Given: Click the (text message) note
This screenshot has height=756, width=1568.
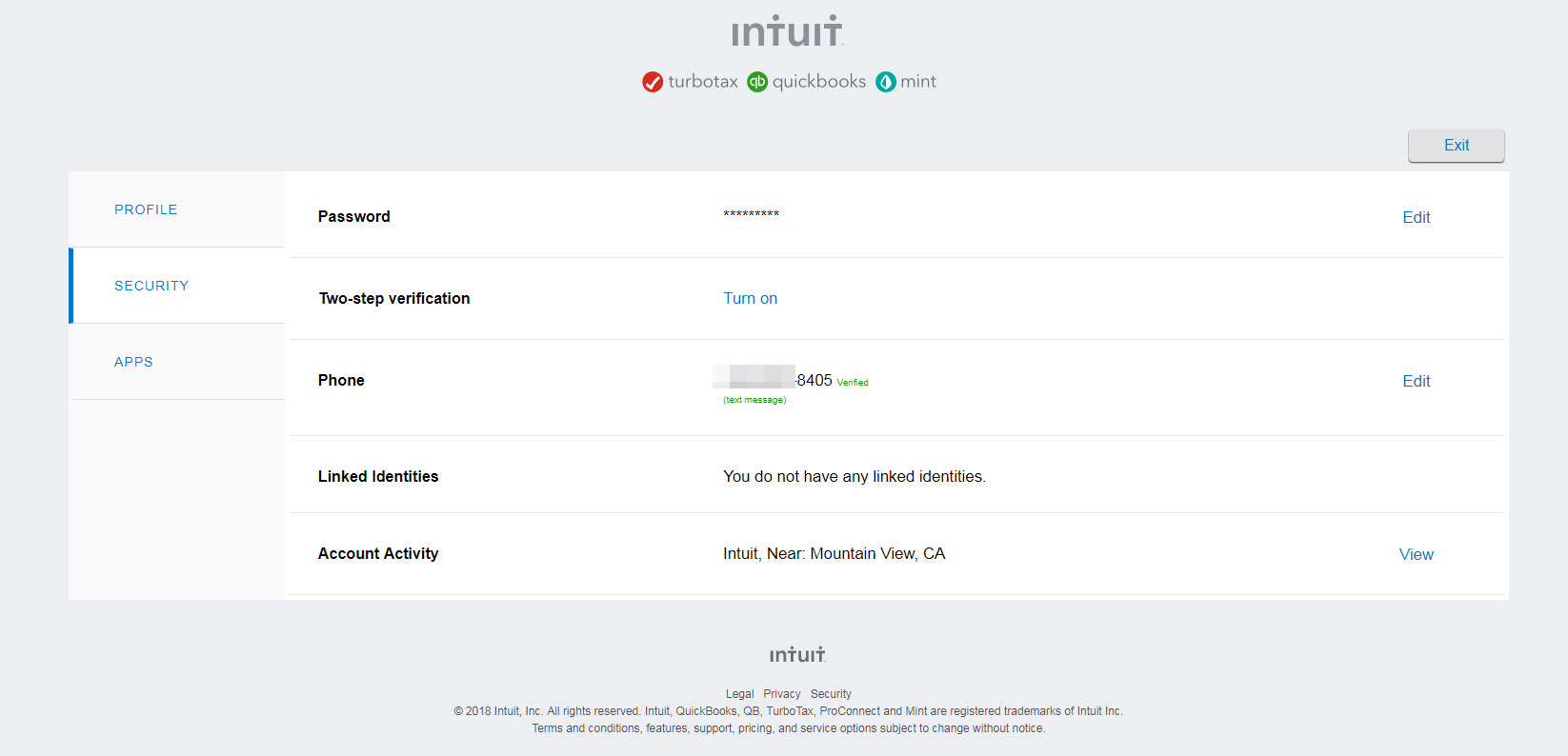Looking at the screenshot, I should 754,400.
